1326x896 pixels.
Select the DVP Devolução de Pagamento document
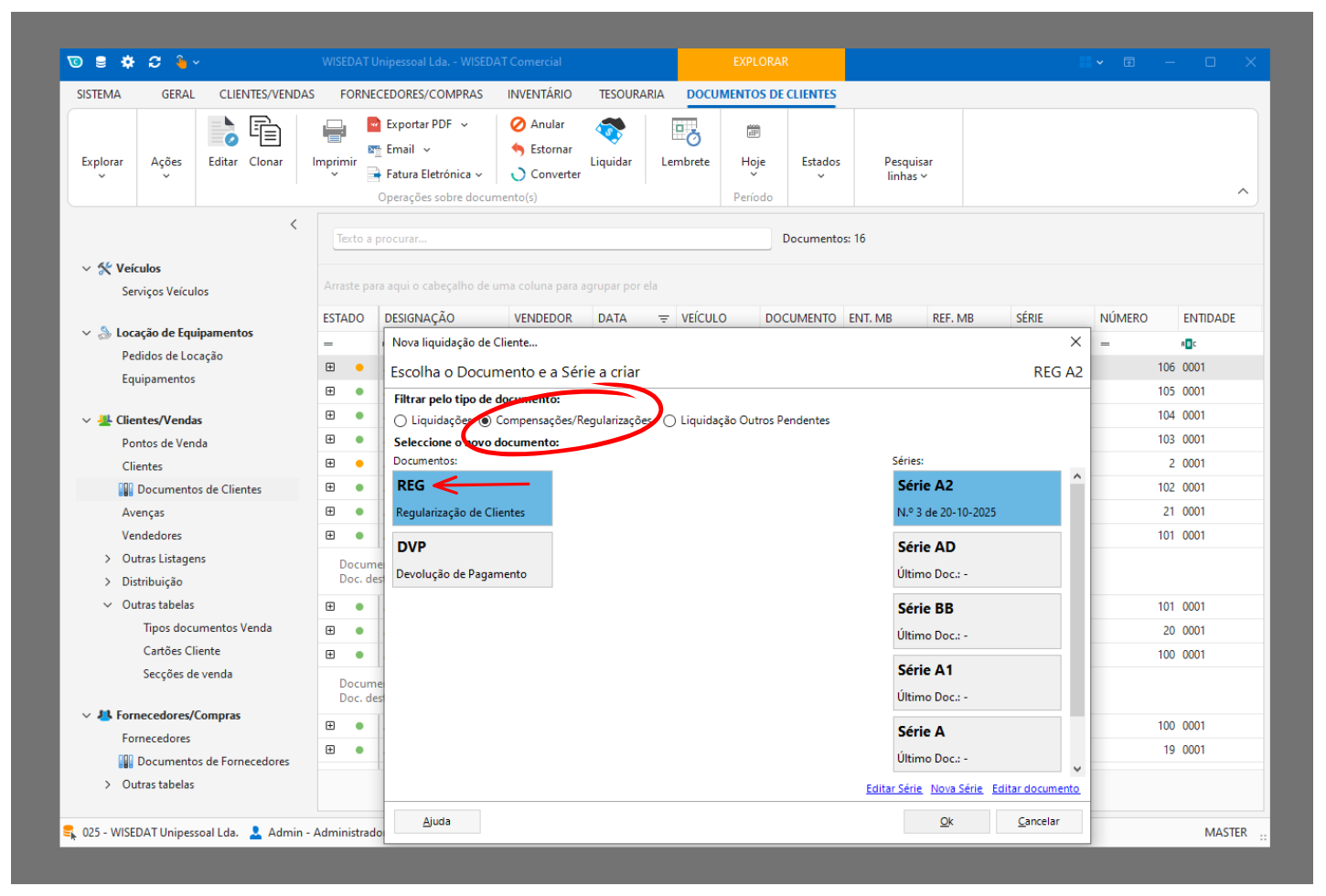472,560
